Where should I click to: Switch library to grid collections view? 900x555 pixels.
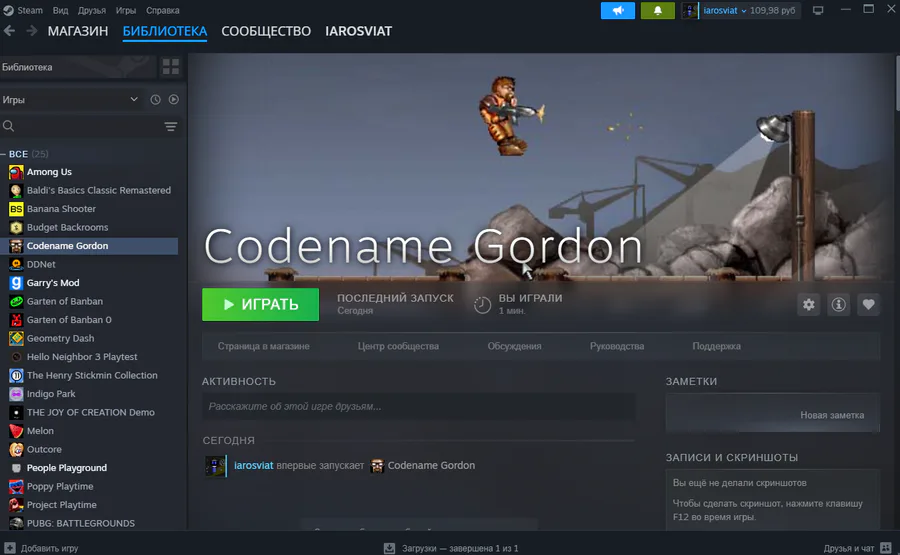click(x=170, y=67)
